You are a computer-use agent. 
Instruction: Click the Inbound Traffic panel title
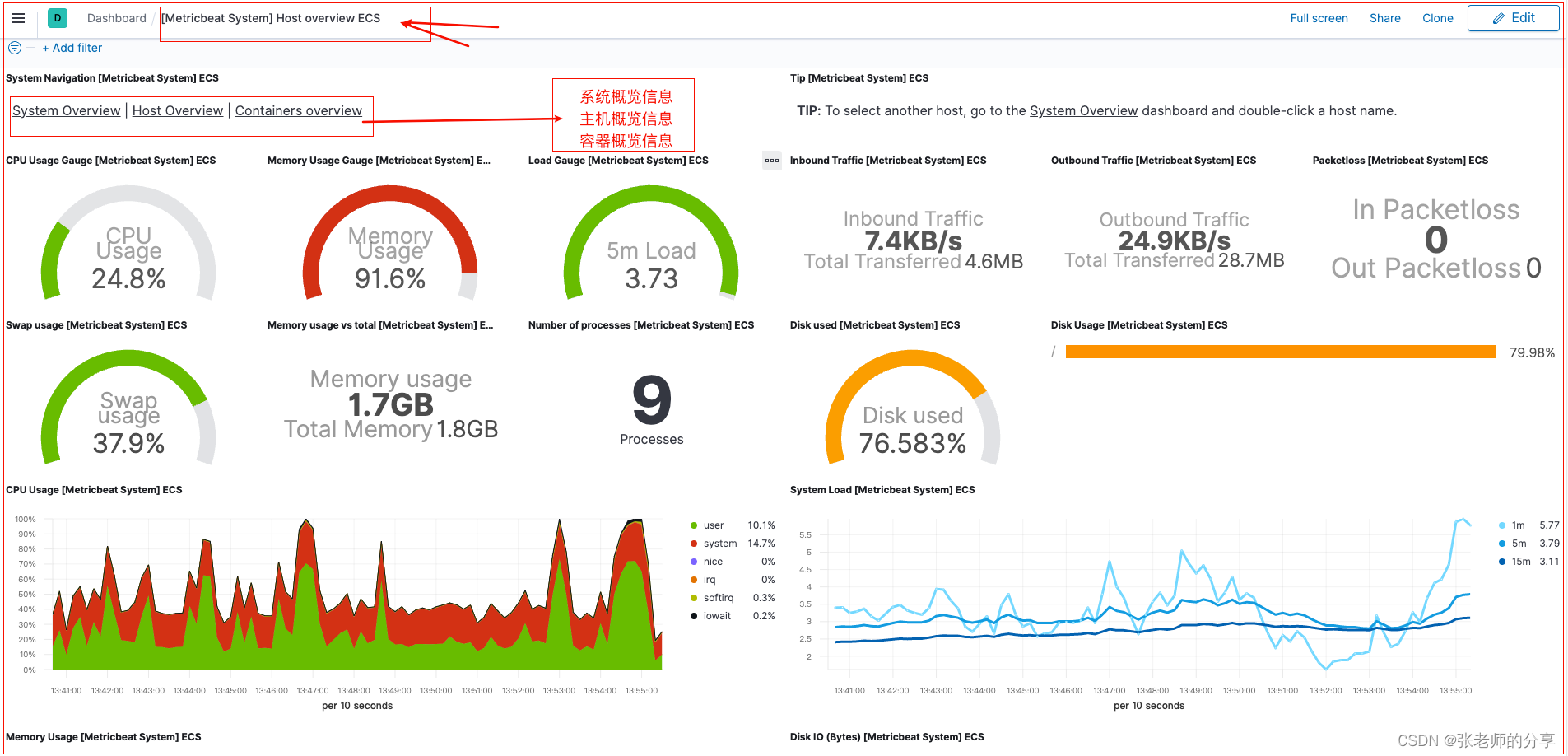point(888,161)
